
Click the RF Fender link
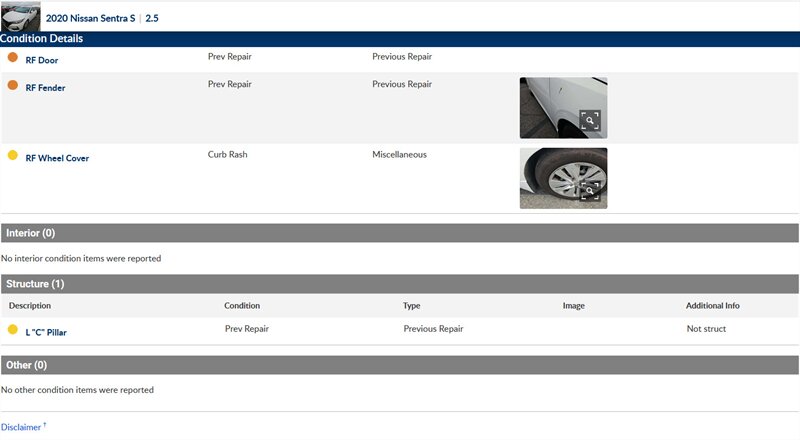(45, 88)
